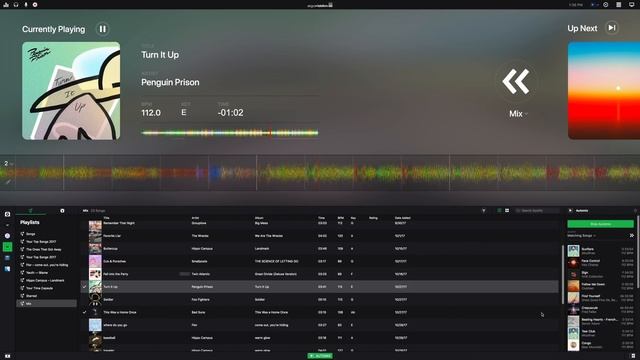Click the microphone icon in top bar
The height and width of the screenshot is (360, 640).
[x=26, y=4]
